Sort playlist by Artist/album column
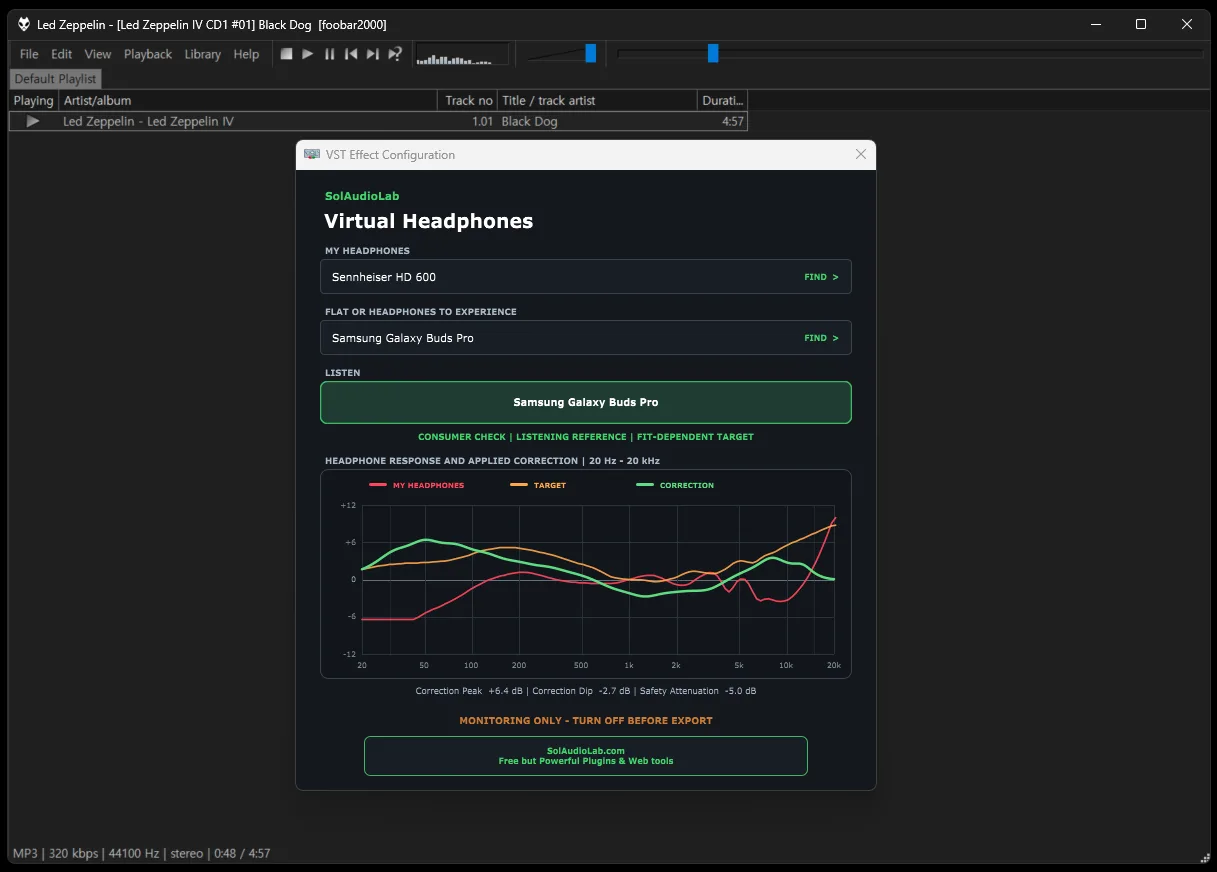Screen dimensions: 1217x872 coord(248,100)
